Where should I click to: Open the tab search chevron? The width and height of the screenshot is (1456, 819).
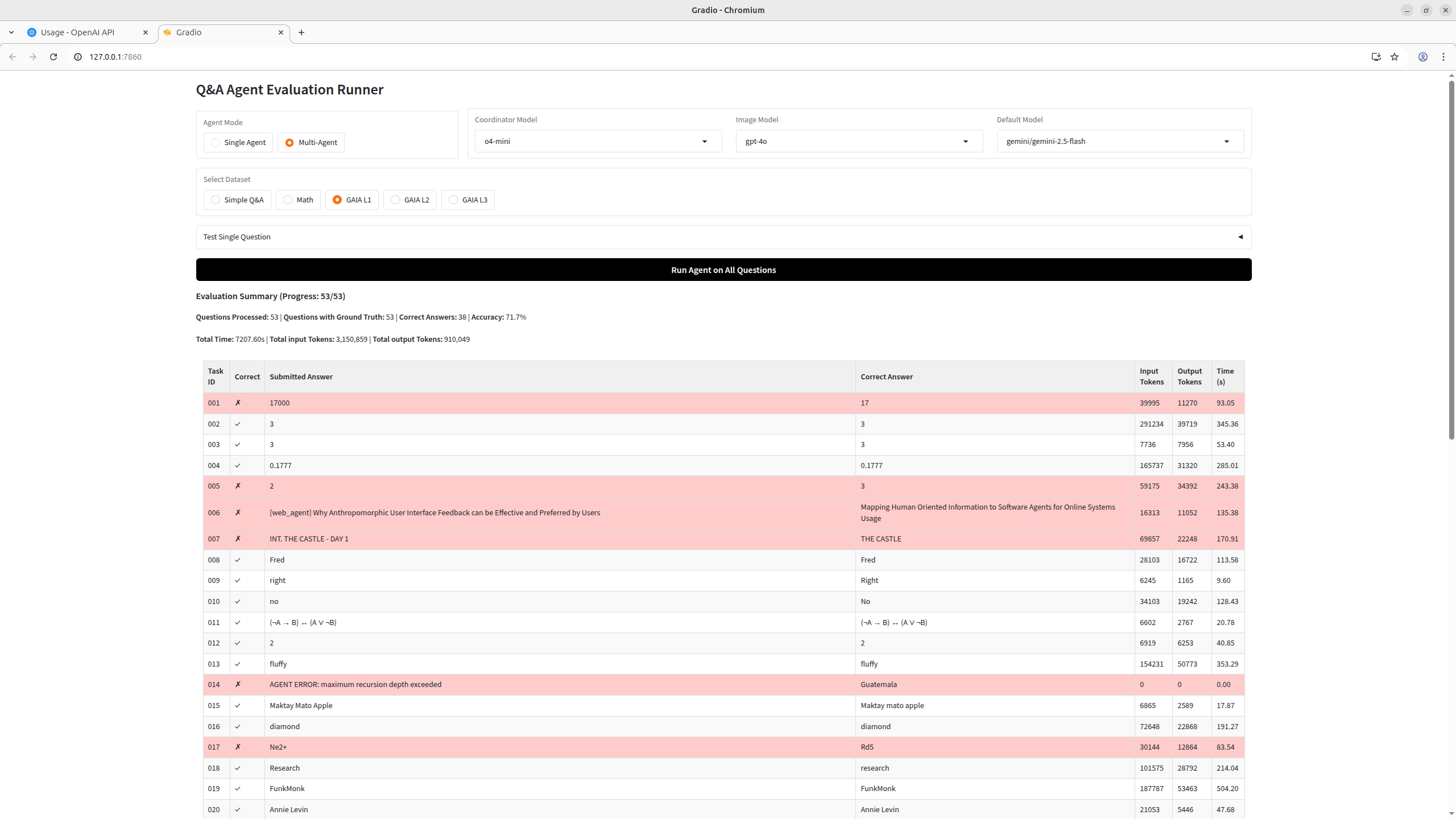tap(11, 32)
